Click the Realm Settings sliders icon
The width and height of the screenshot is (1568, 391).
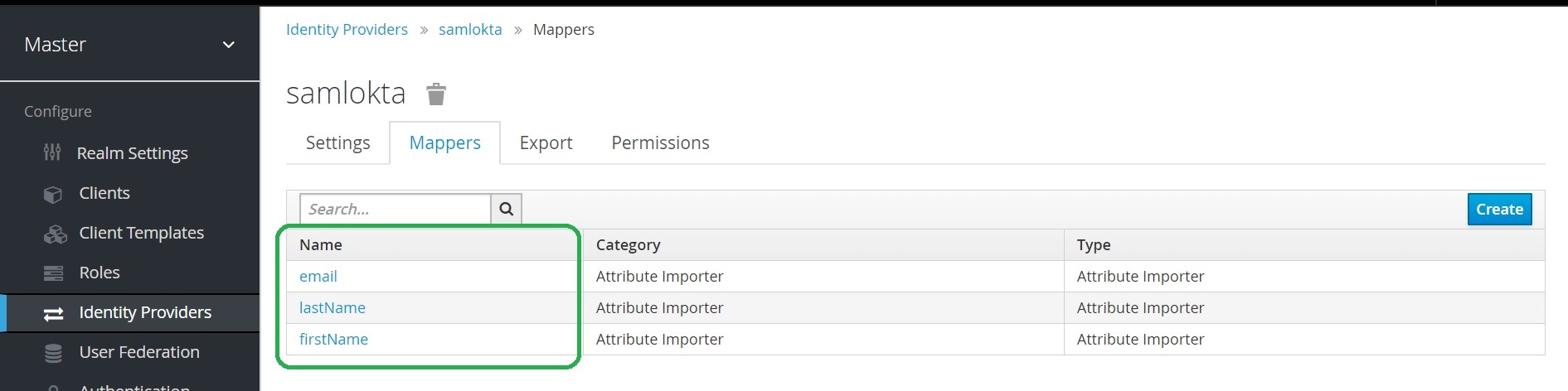point(52,152)
